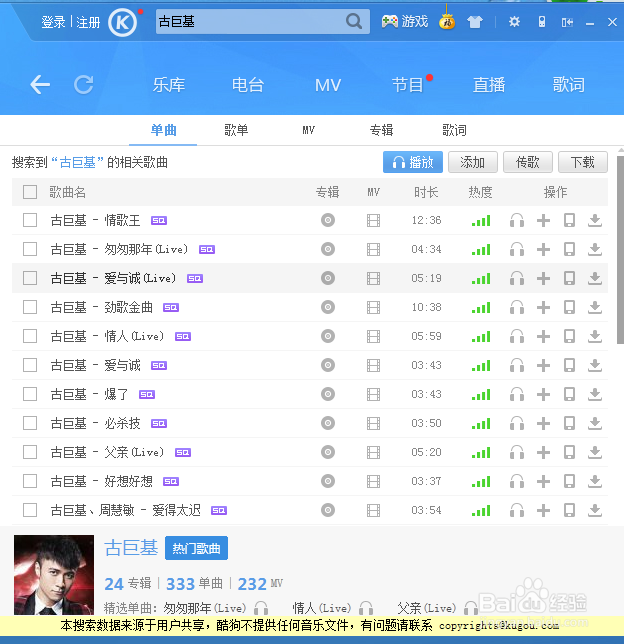
Task: Click the 333 单曲 count
Action: [x=194, y=584]
